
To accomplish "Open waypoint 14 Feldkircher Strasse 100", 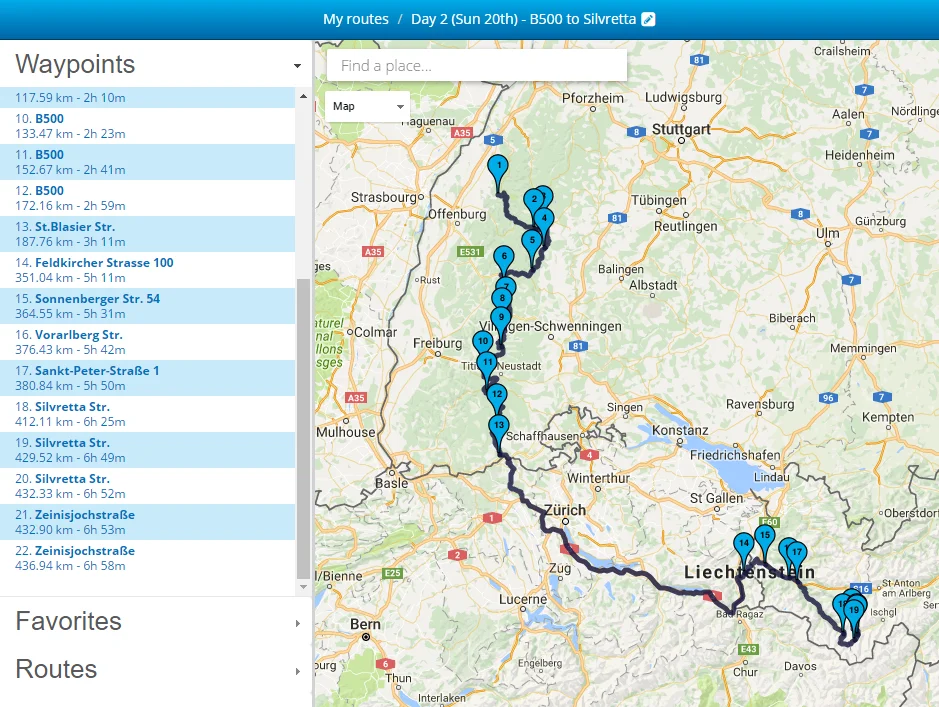I will [147, 270].
